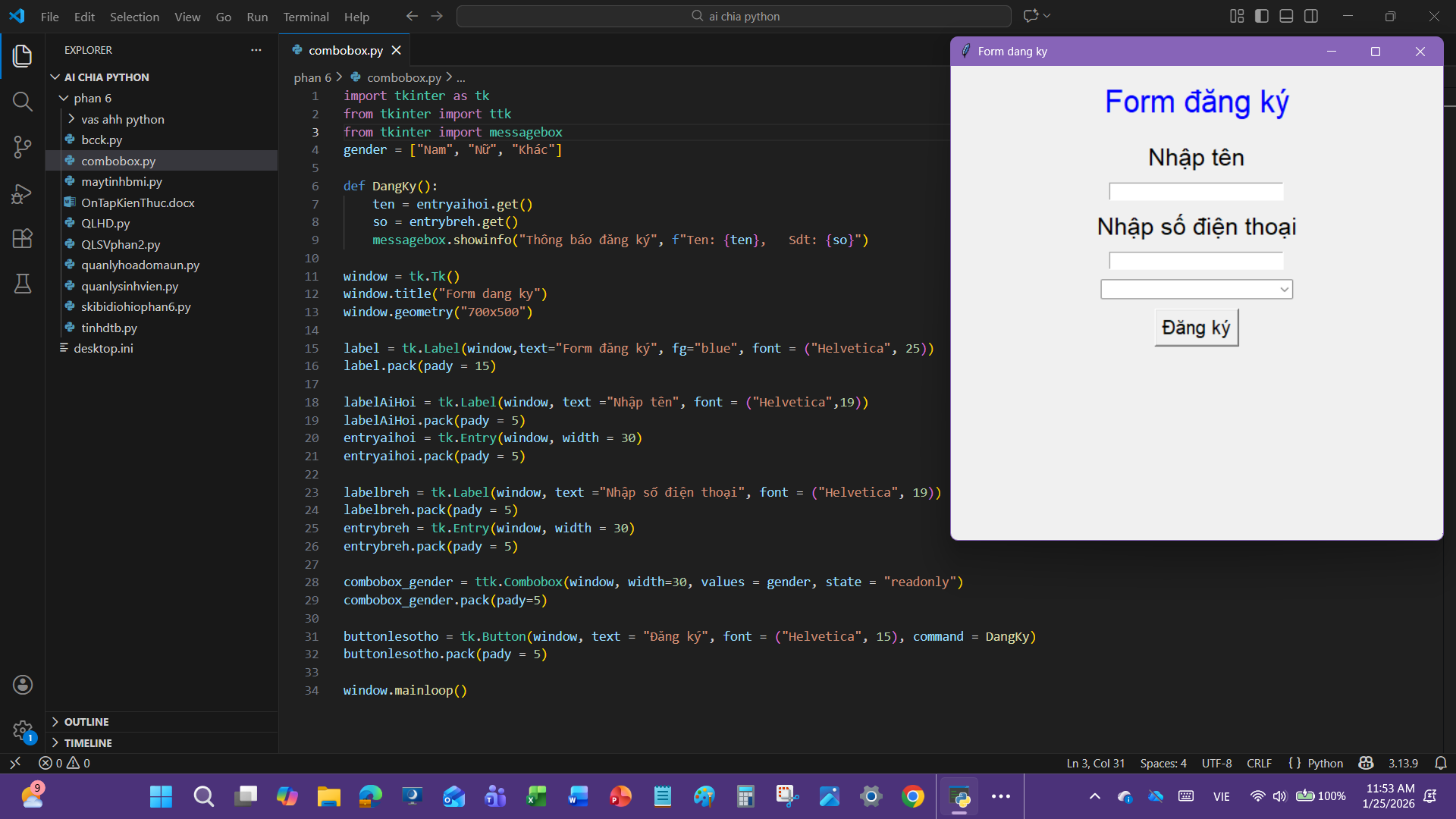Click the Nhập tên entry field

pyautogui.click(x=1196, y=191)
